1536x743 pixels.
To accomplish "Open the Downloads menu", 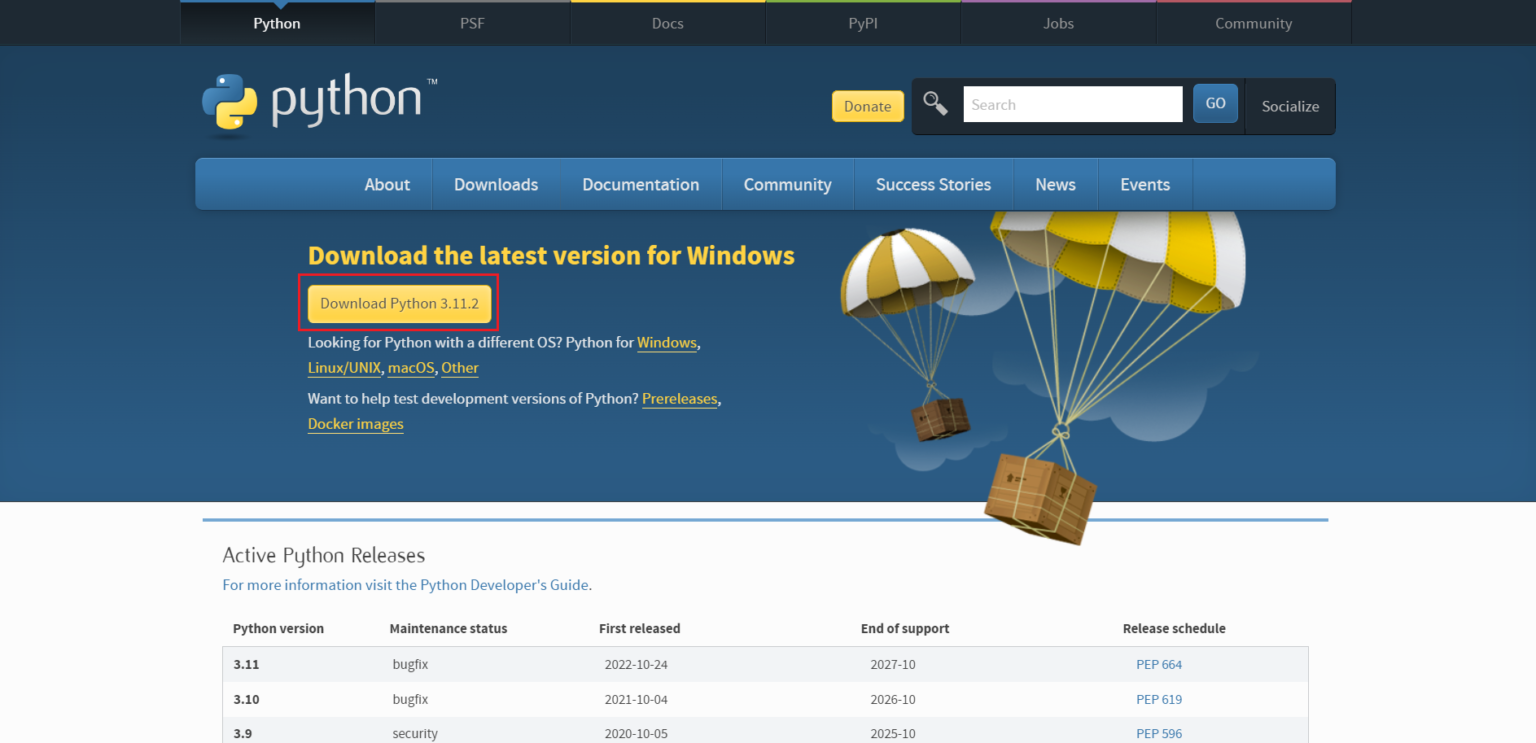I will click(496, 184).
